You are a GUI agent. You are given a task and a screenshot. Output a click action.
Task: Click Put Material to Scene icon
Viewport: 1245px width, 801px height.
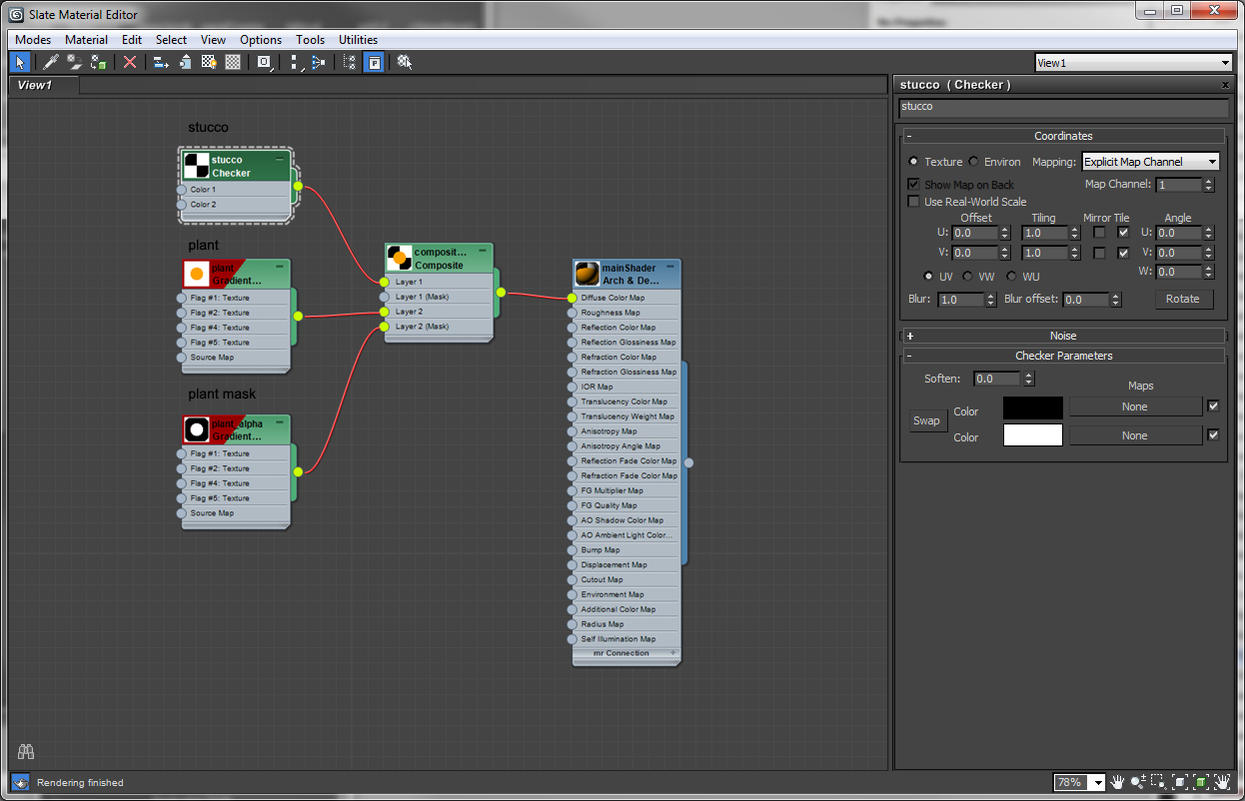74,62
